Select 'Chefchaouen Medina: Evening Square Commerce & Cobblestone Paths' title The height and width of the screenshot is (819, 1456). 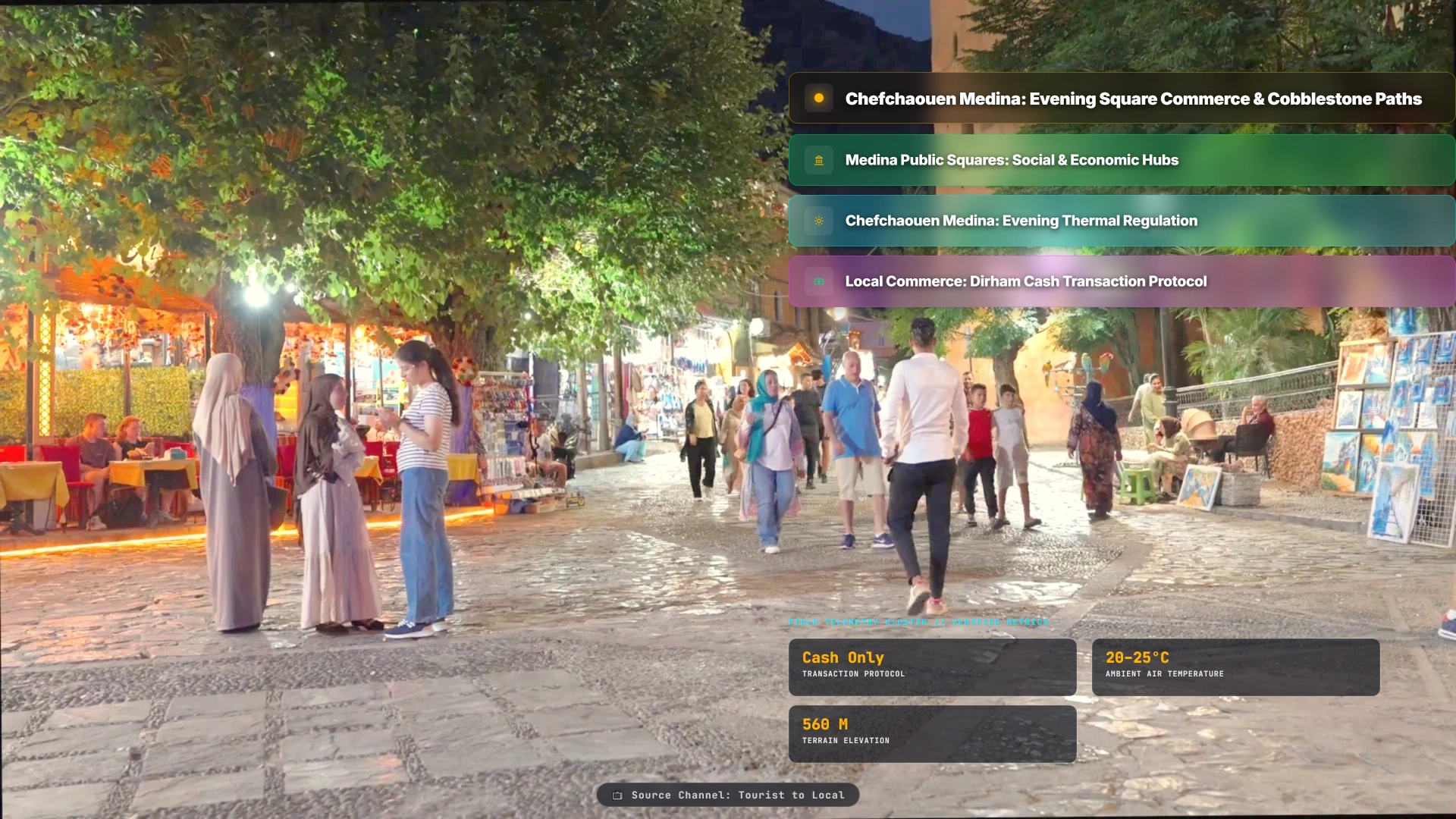(1134, 99)
